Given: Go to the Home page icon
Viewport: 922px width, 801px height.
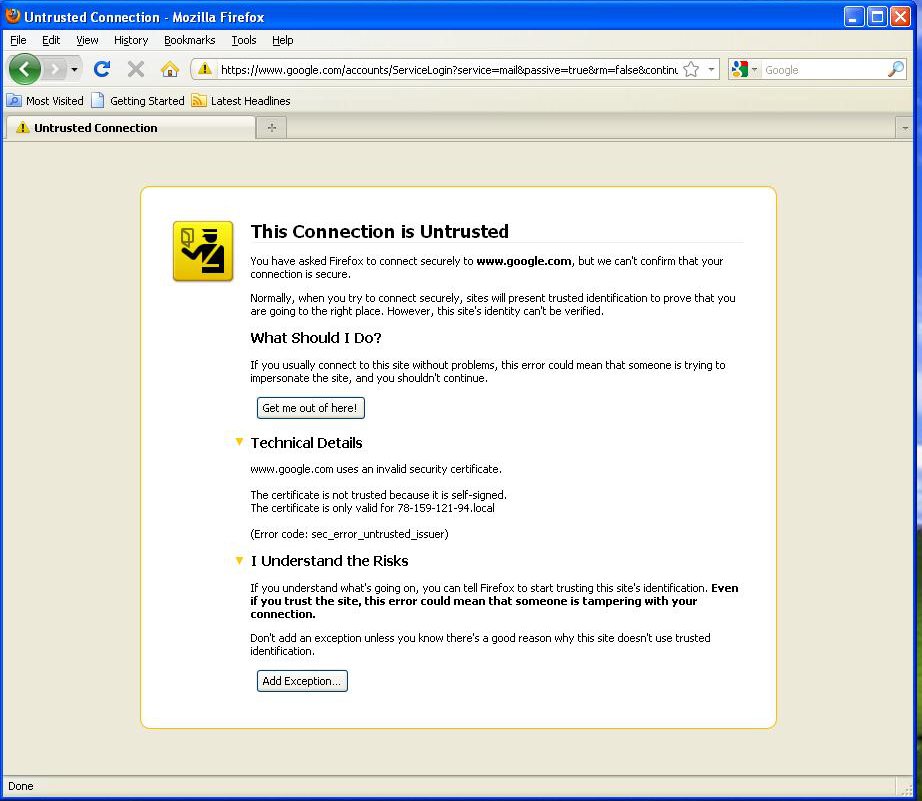Looking at the screenshot, I should pos(170,69).
